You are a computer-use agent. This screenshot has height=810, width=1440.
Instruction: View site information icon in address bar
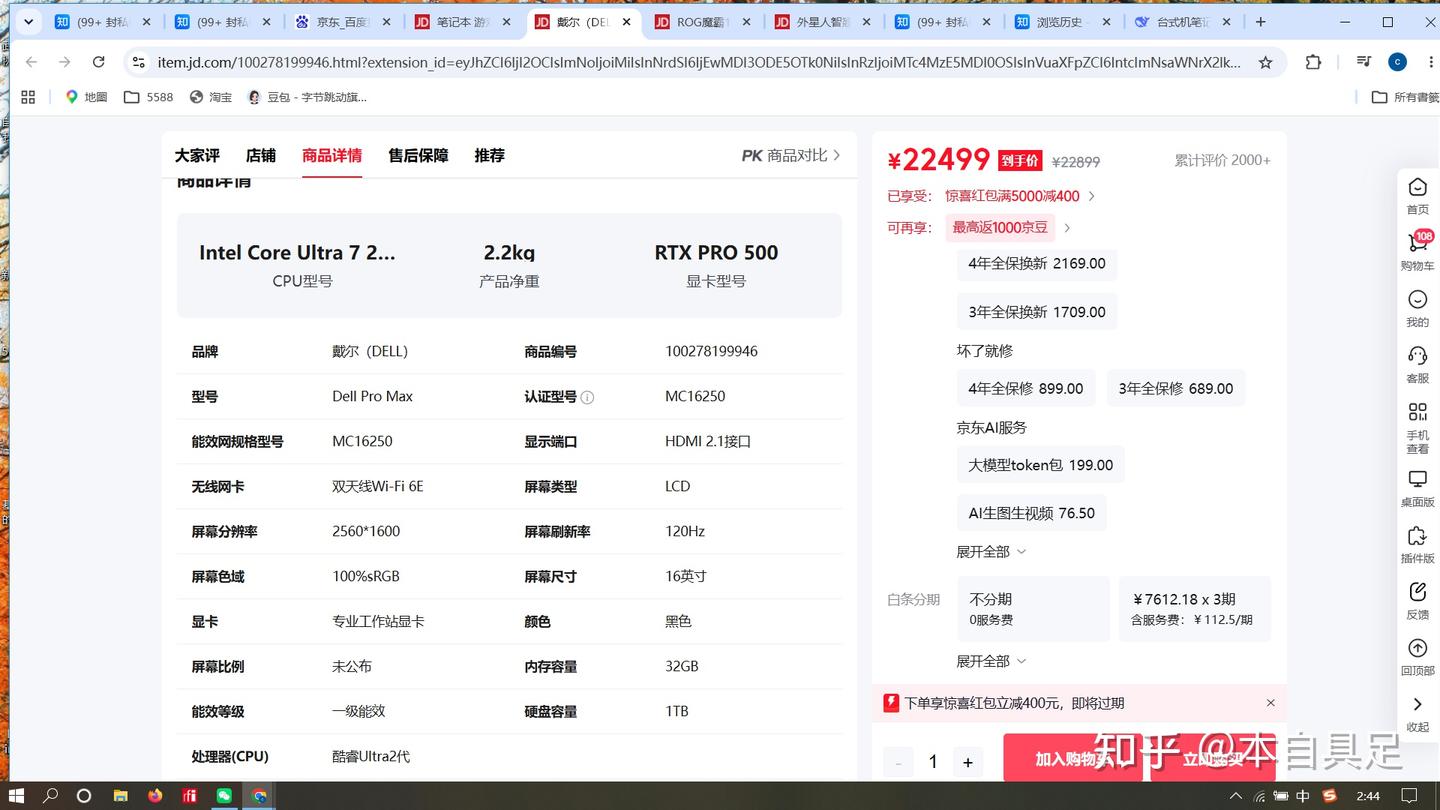click(x=139, y=62)
